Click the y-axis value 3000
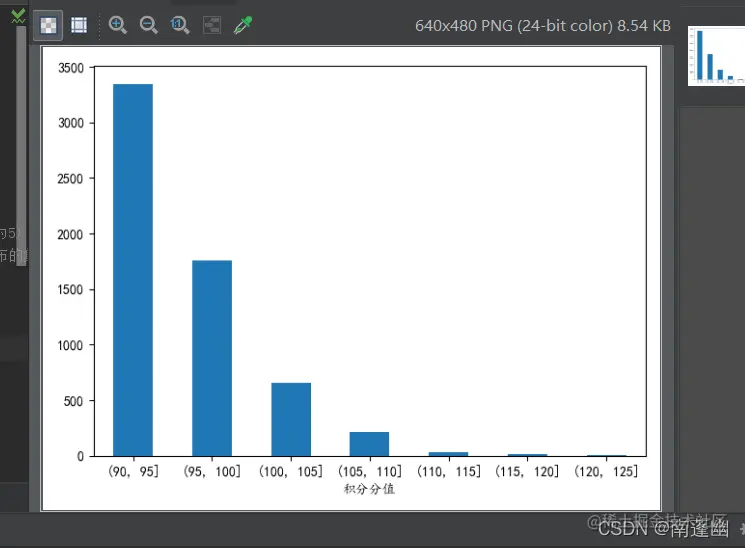745x548 pixels. coord(71,123)
